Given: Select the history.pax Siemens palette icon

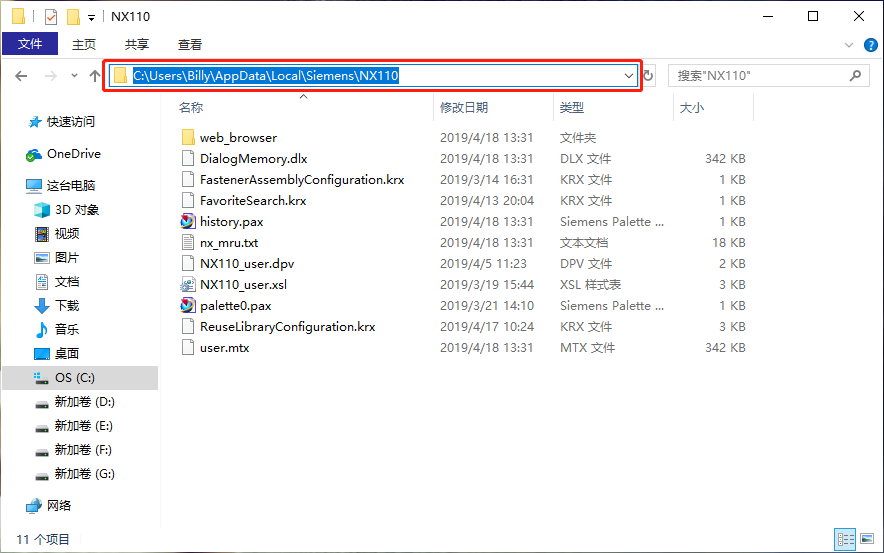Looking at the screenshot, I should [x=188, y=222].
